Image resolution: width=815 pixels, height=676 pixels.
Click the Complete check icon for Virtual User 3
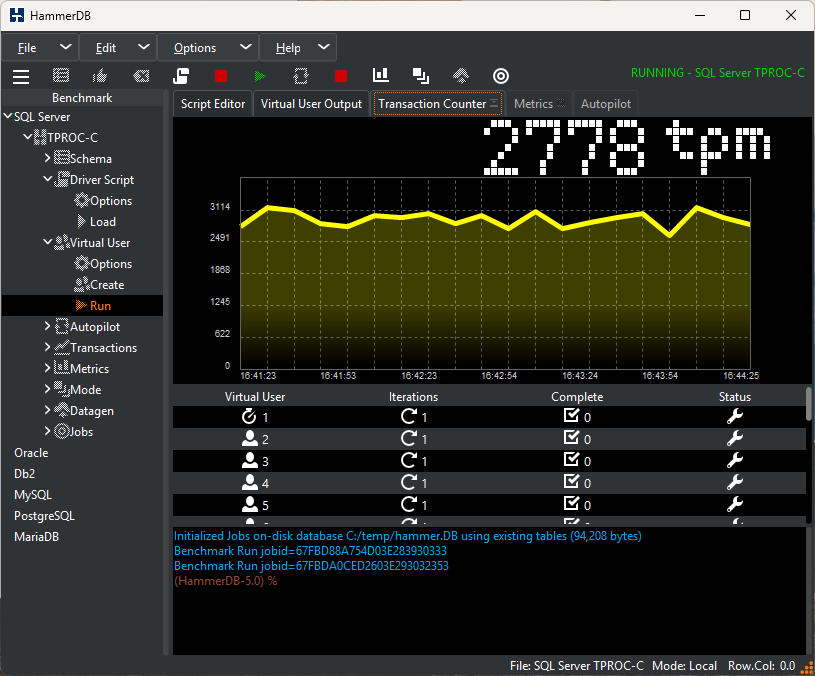click(x=571, y=459)
